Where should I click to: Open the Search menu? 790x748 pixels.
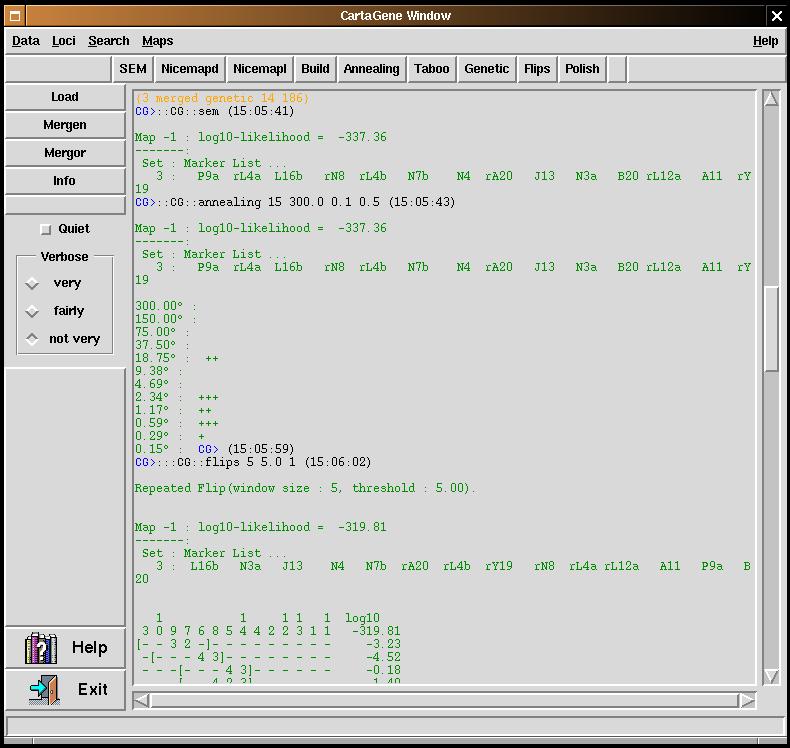coord(109,41)
